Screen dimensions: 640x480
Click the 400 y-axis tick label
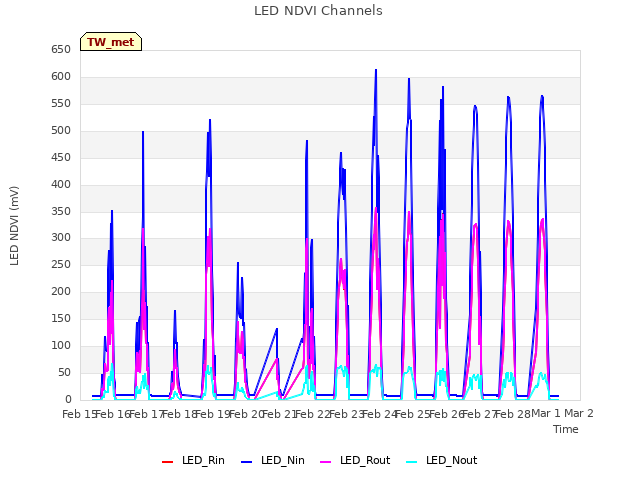[61, 184]
